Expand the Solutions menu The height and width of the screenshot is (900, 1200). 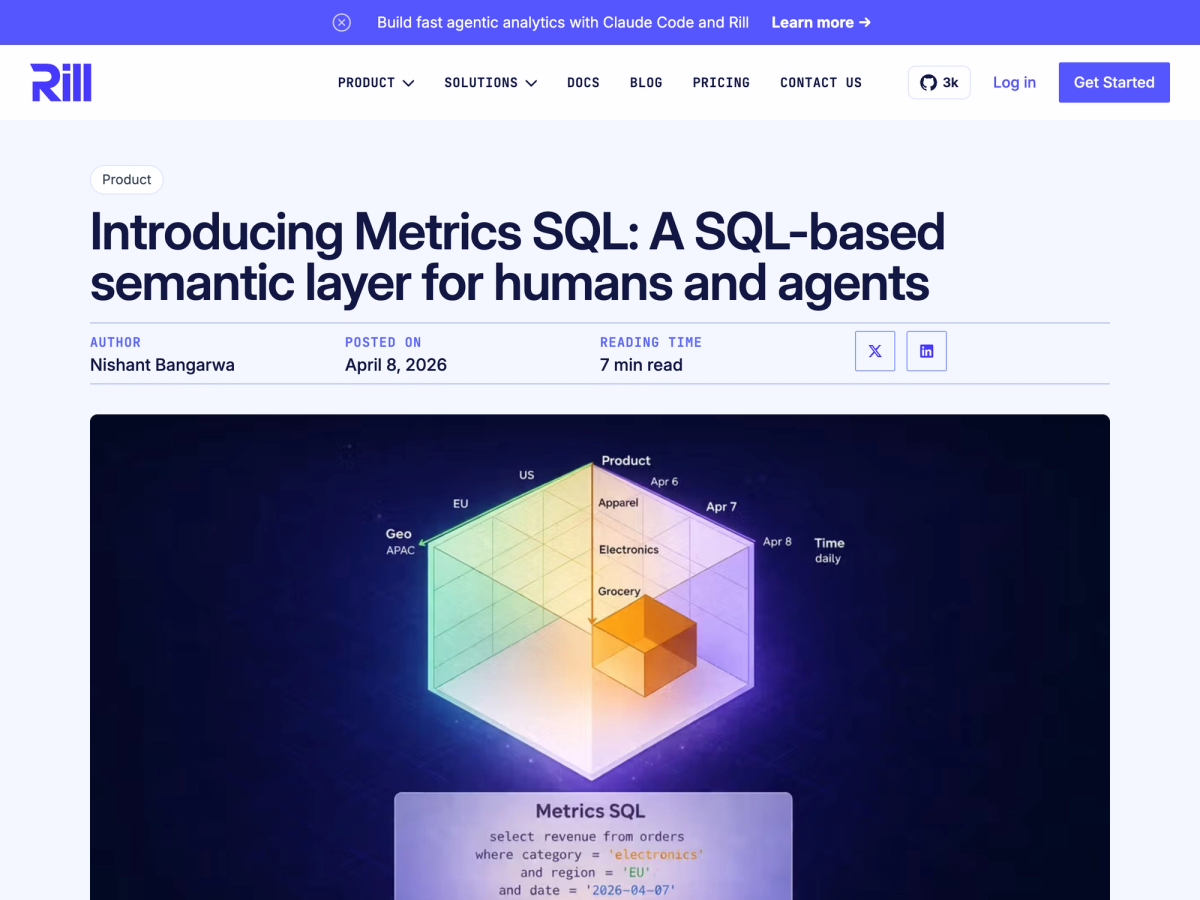491,83
